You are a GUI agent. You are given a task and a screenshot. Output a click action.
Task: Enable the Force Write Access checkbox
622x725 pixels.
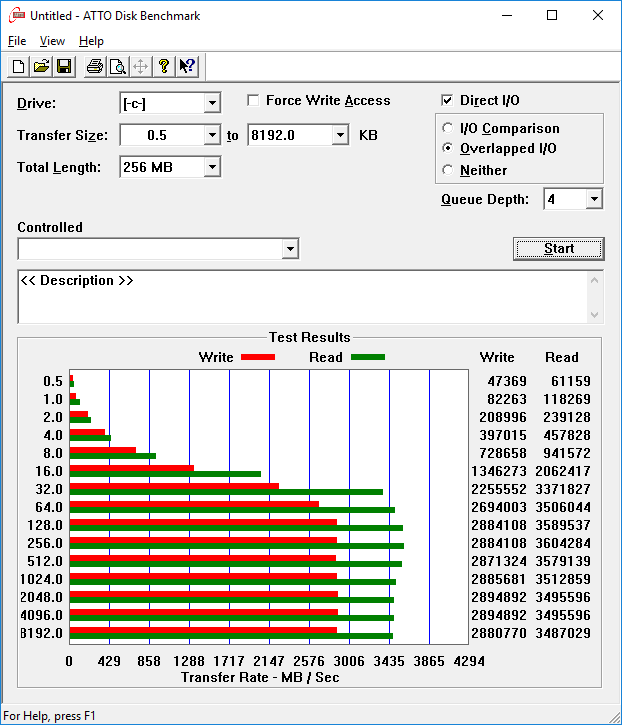[253, 100]
